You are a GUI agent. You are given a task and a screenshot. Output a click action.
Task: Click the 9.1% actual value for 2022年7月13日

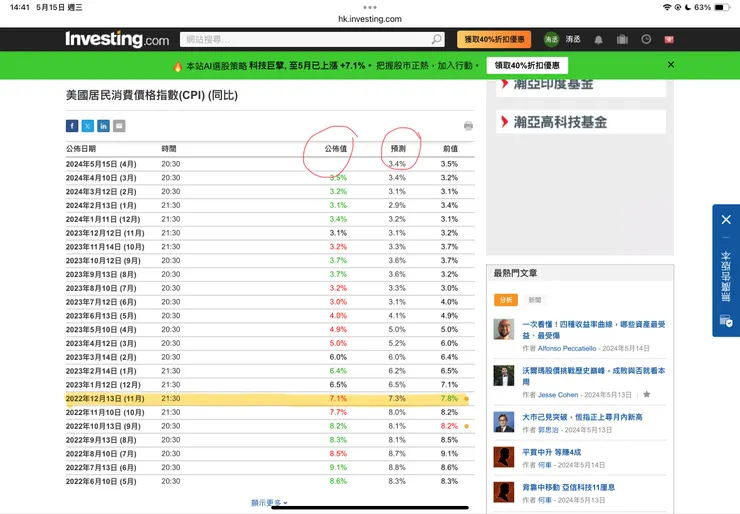coord(338,467)
